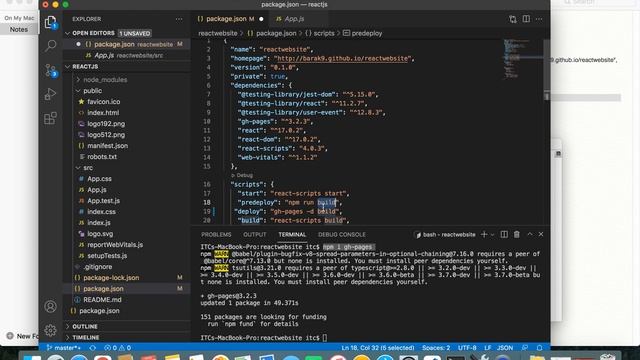Open the Source Control view
Viewport: 640px width, 360px height.
tap(50, 70)
